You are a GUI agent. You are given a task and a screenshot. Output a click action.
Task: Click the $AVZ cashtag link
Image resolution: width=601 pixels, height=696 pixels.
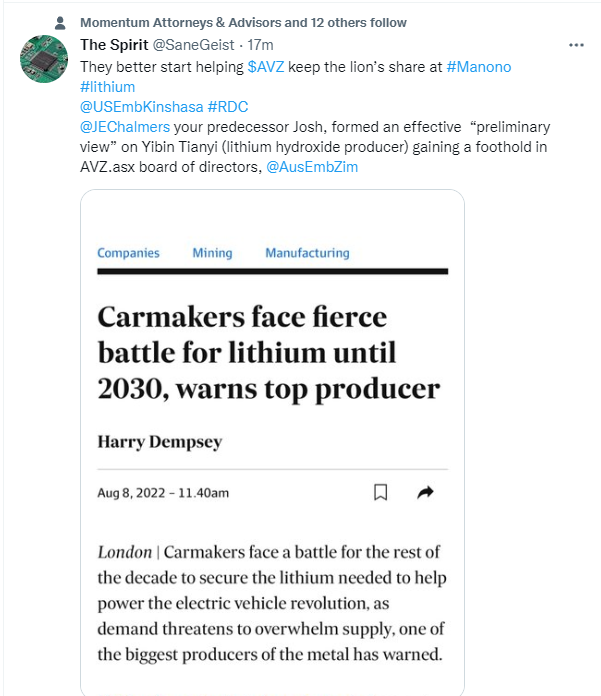(x=266, y=66)
